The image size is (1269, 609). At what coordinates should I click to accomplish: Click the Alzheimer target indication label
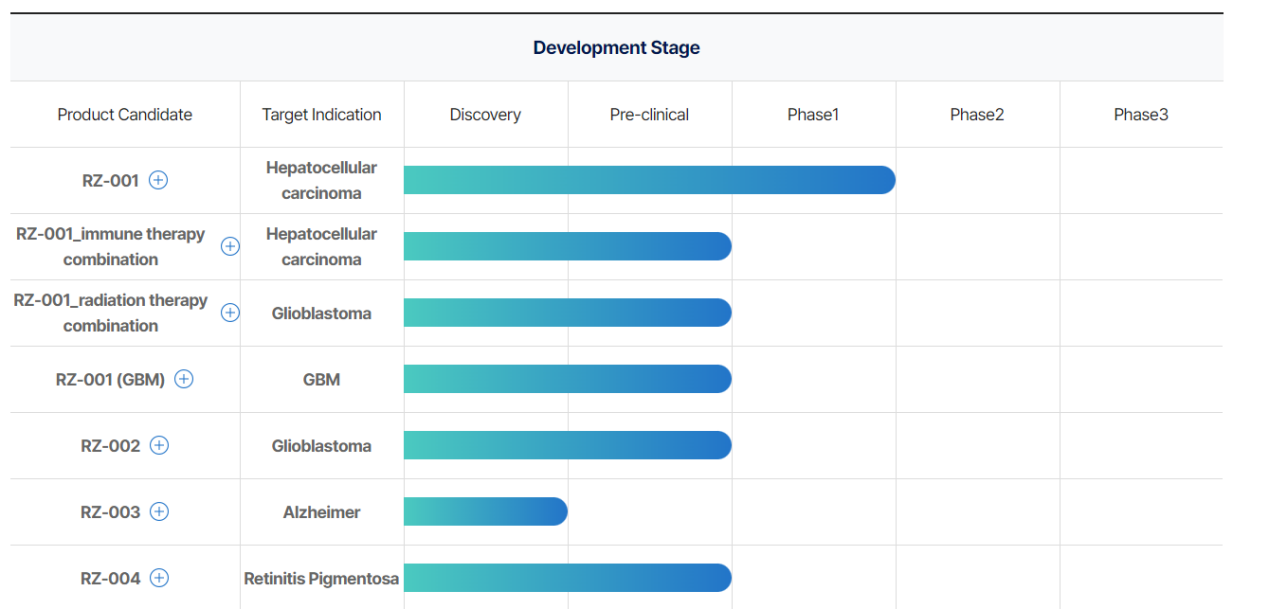click(321, 512)
